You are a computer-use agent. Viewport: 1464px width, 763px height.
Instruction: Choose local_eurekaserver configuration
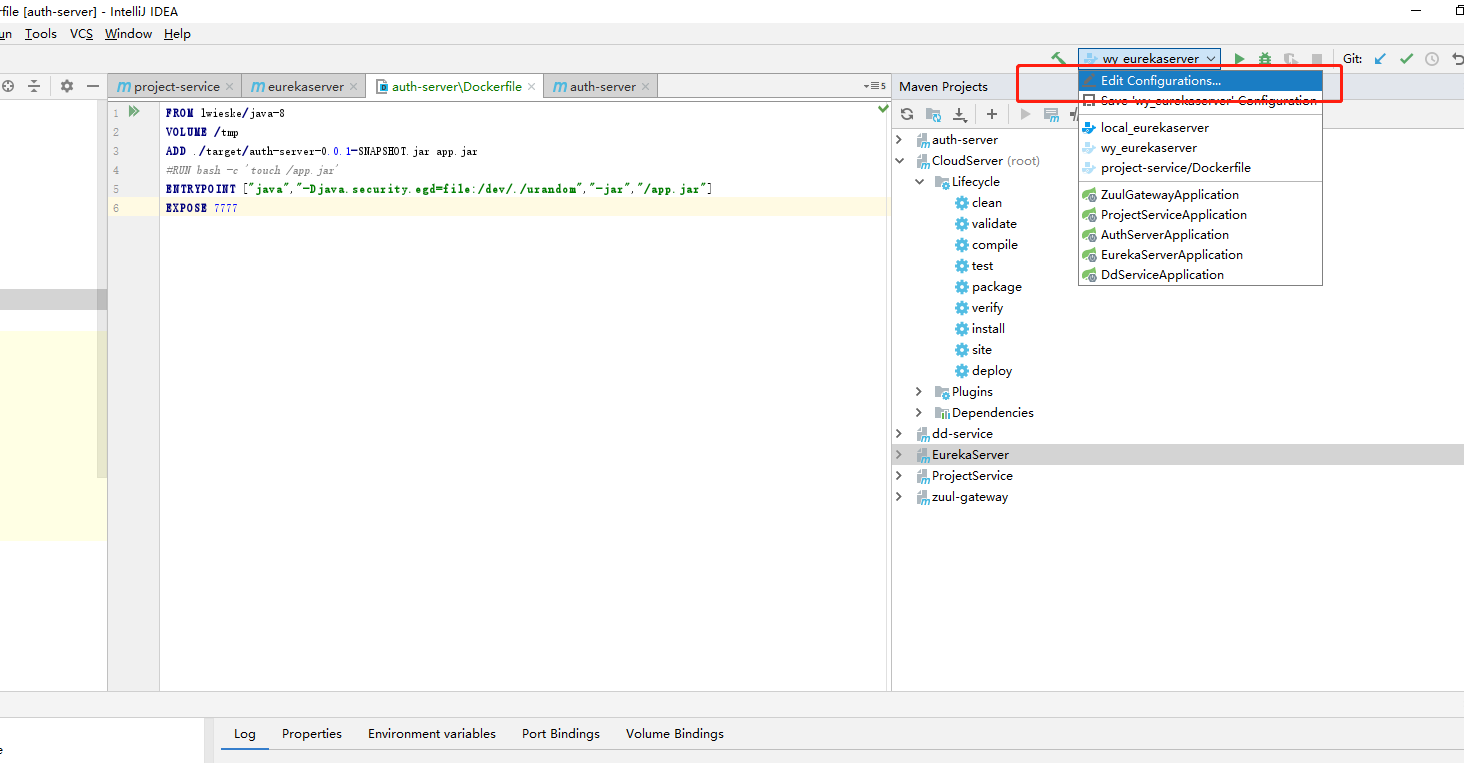click(x=1200, y=128)
